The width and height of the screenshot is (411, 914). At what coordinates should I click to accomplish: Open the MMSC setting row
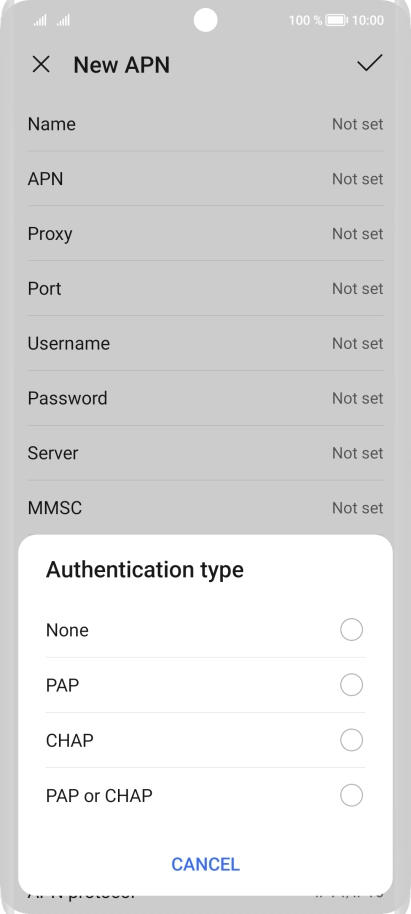205,508
